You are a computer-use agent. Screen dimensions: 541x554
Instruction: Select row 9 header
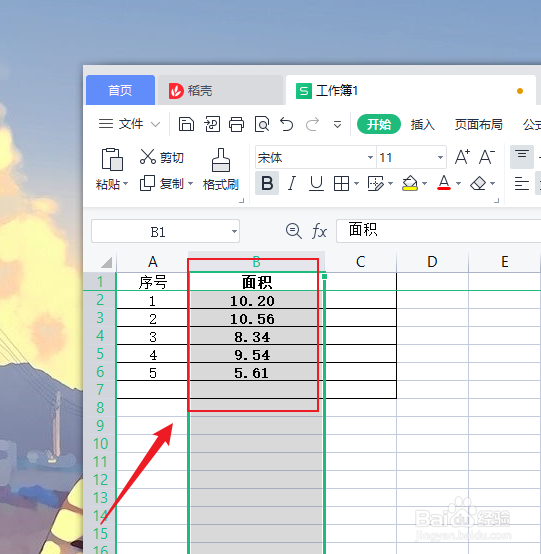[x=100, y=425]
